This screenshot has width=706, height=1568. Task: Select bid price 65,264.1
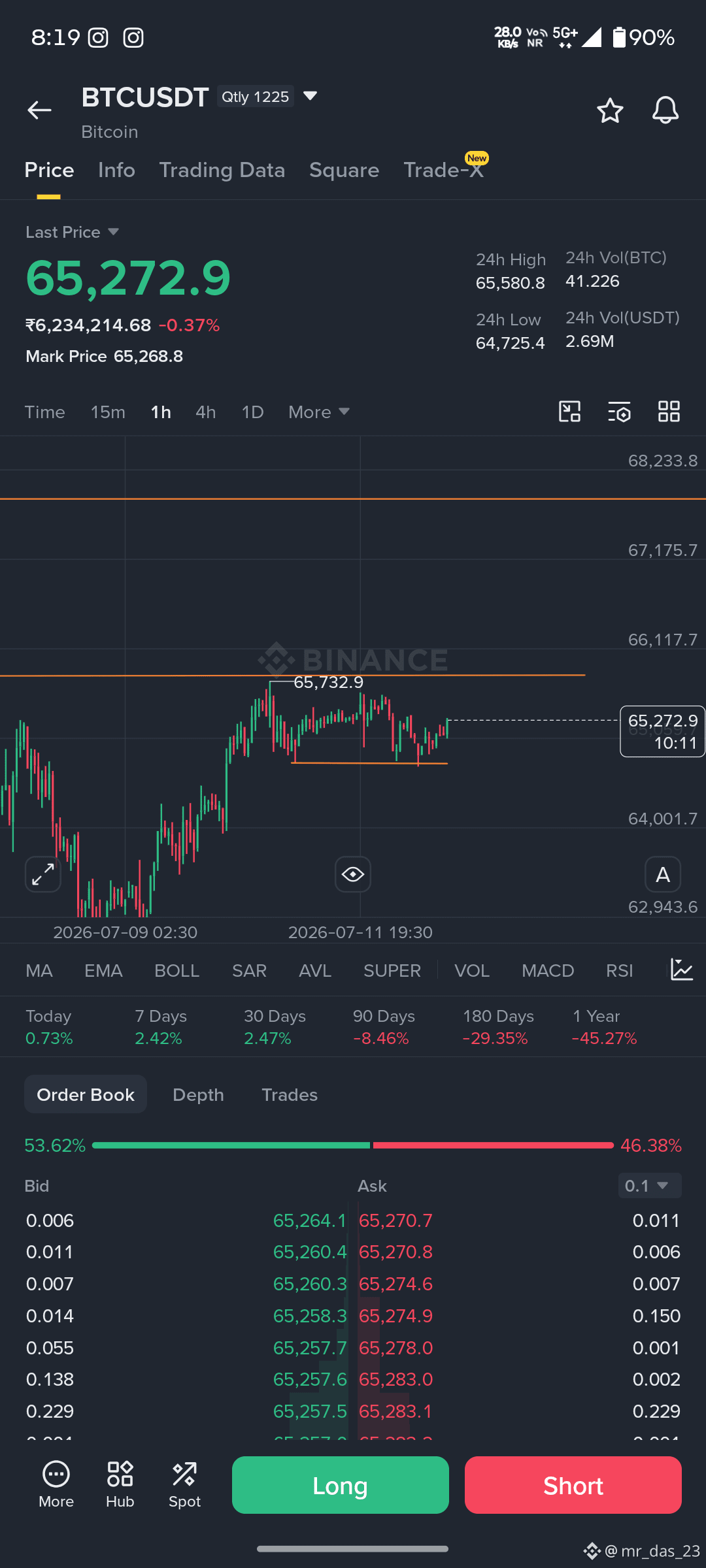pos(309,1220)
